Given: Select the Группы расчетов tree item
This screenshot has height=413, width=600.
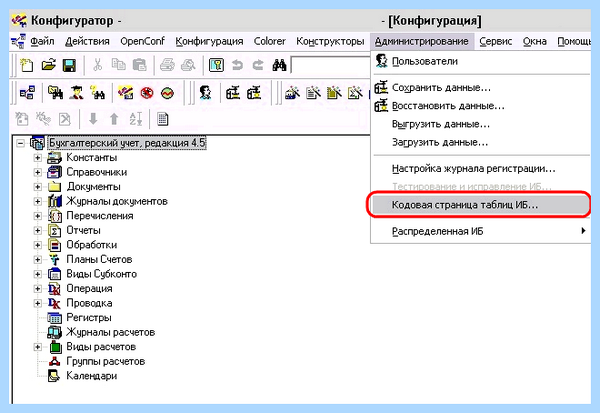Looking at the screenshot, I should click(x=106, y=361).
